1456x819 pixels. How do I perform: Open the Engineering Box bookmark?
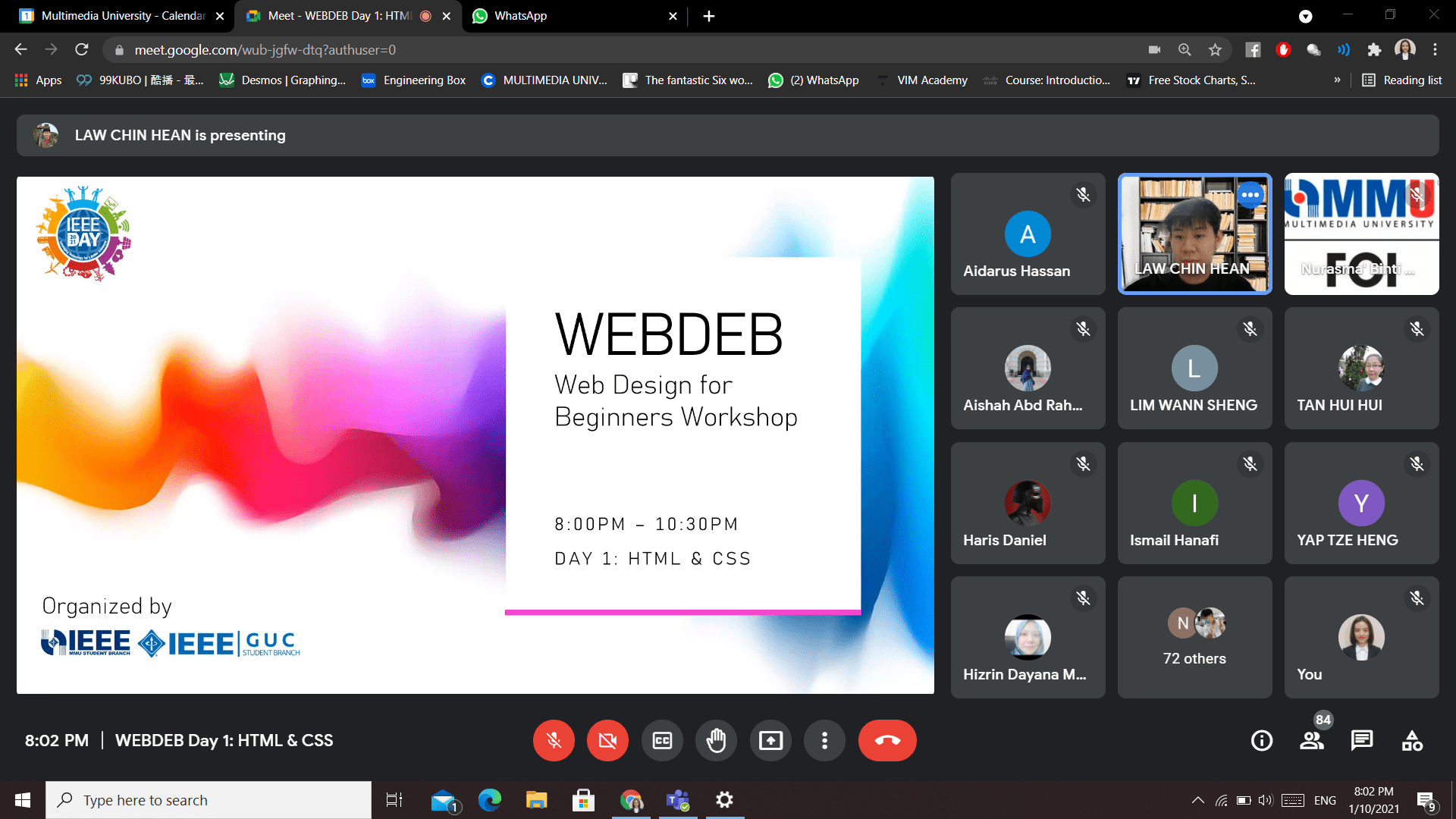click(413, 80)
